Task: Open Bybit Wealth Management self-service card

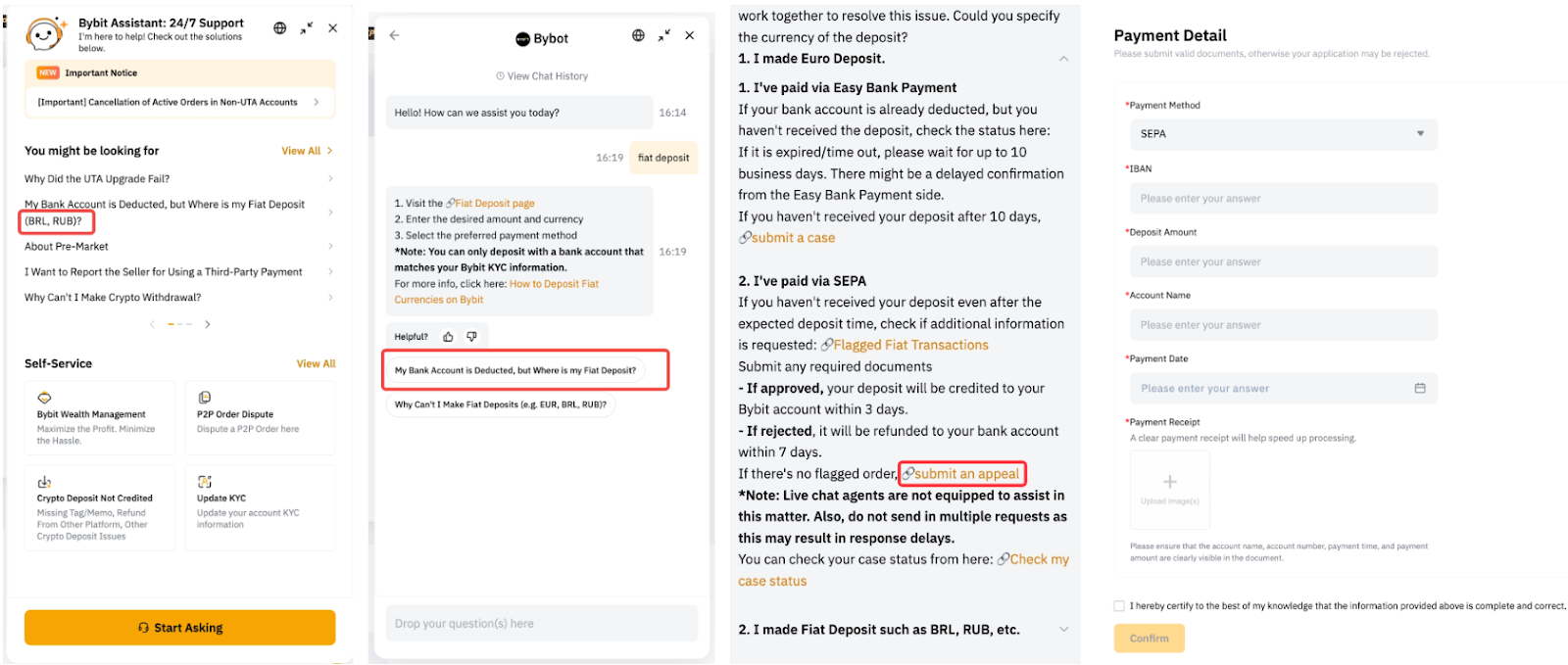Action: point(100,418)
